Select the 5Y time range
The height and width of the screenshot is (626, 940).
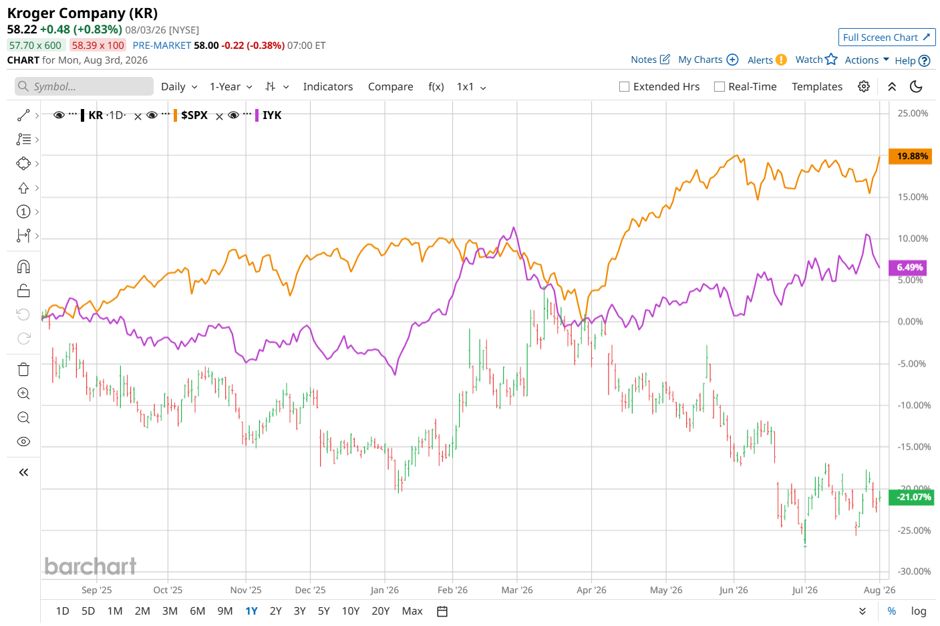pos(324,611)
